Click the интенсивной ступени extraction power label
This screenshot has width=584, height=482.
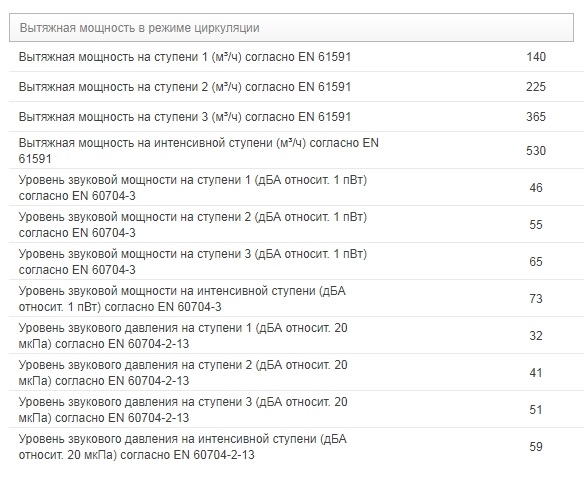[199, 150]
